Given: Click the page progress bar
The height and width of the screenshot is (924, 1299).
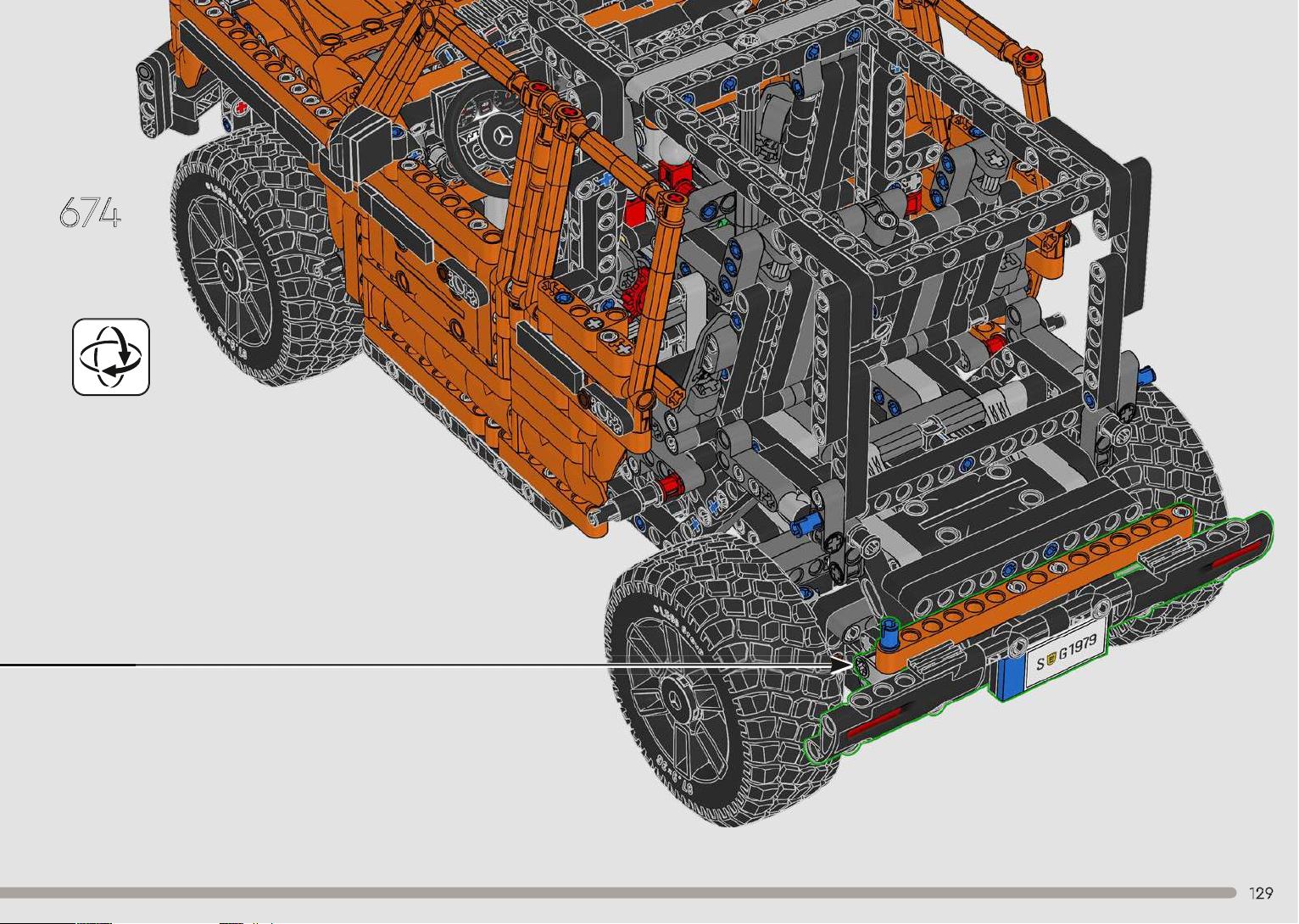Looking at the screenshot, I should (618, 893).
